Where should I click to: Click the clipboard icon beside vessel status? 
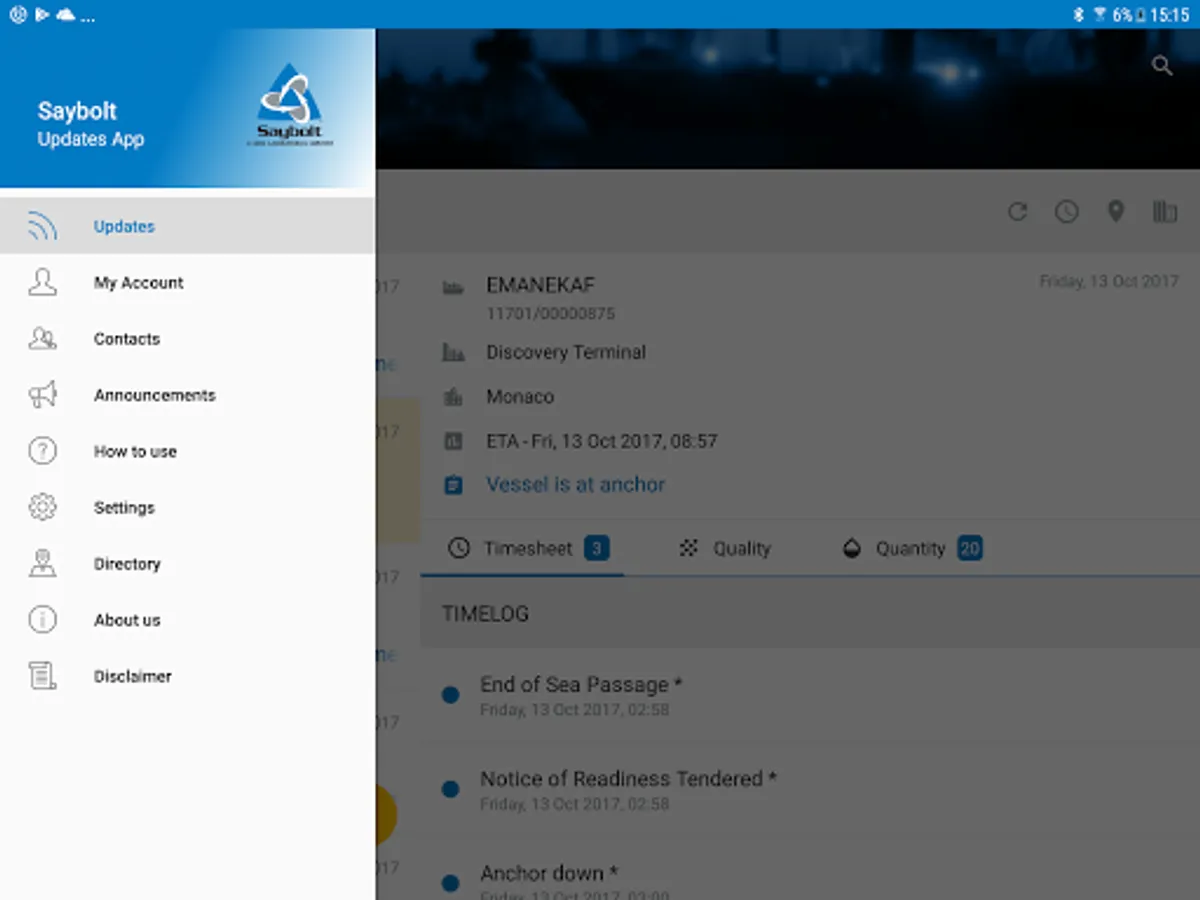(x=453, y=485)
